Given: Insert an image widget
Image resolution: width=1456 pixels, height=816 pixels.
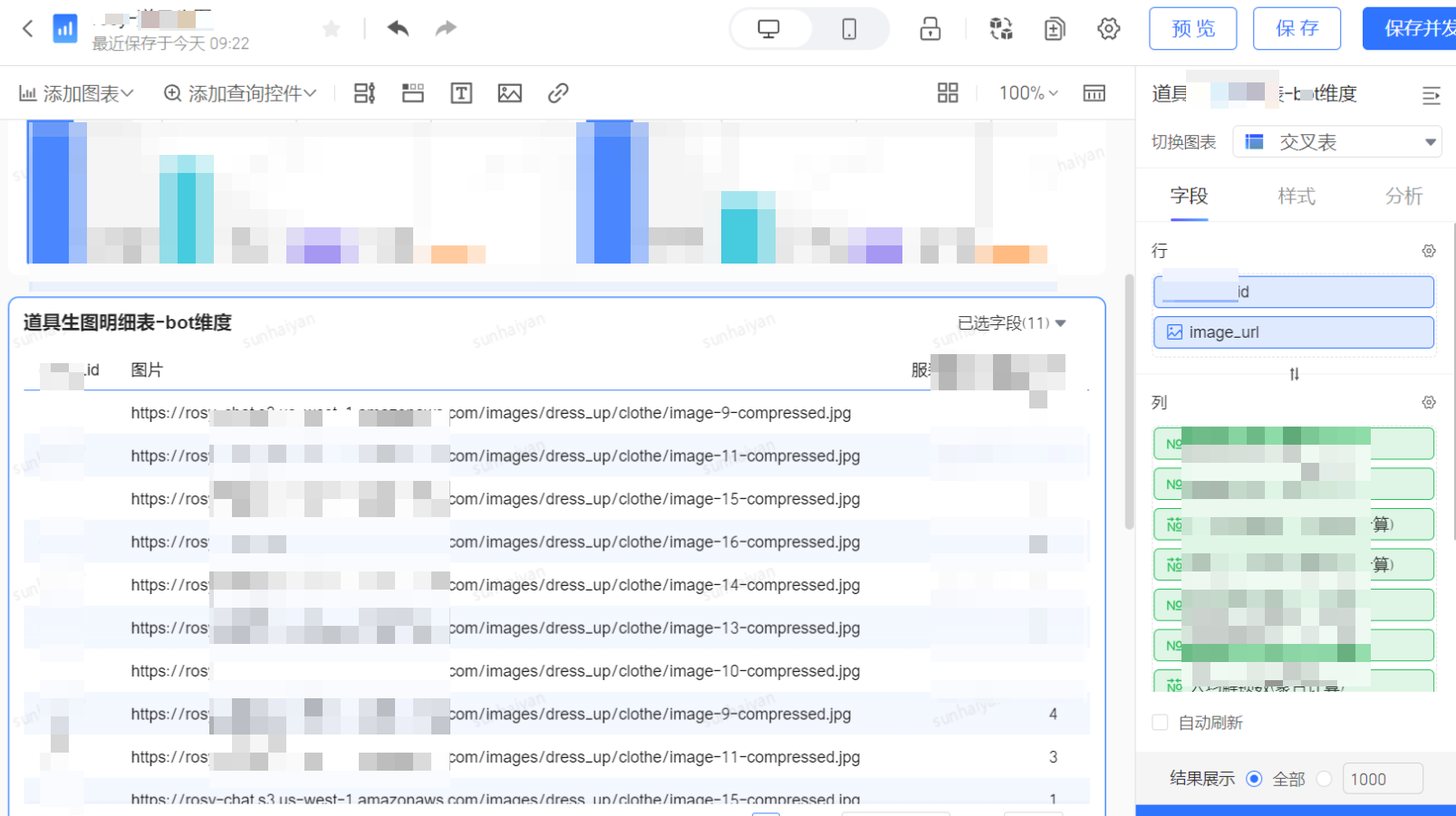Looking at the screenshot, I should [509, 93].
